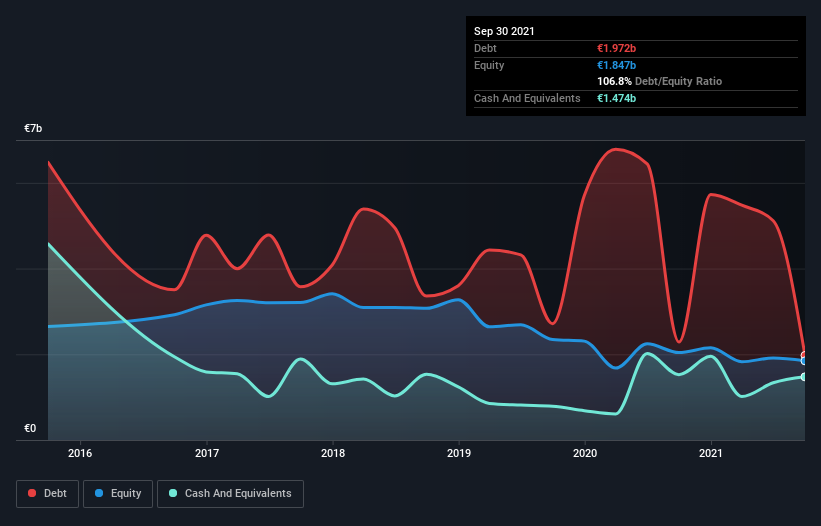
Task: Click the €1.474b cash value
Action: point(616,98)
